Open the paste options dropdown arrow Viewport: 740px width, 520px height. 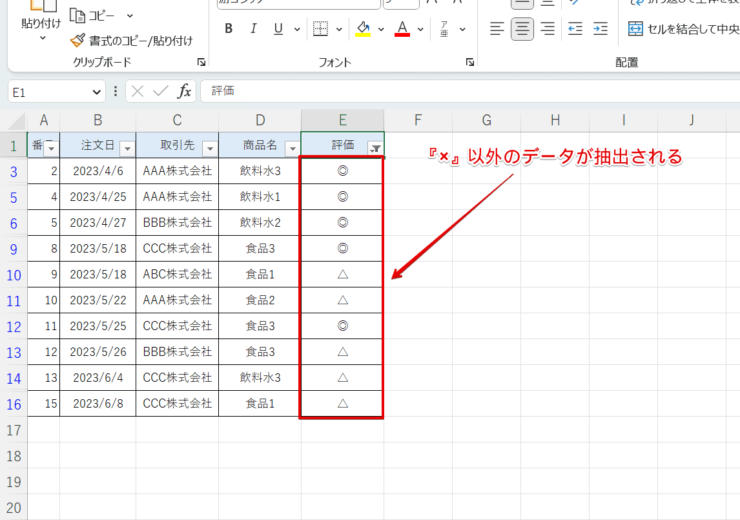[x=42, y=38]
